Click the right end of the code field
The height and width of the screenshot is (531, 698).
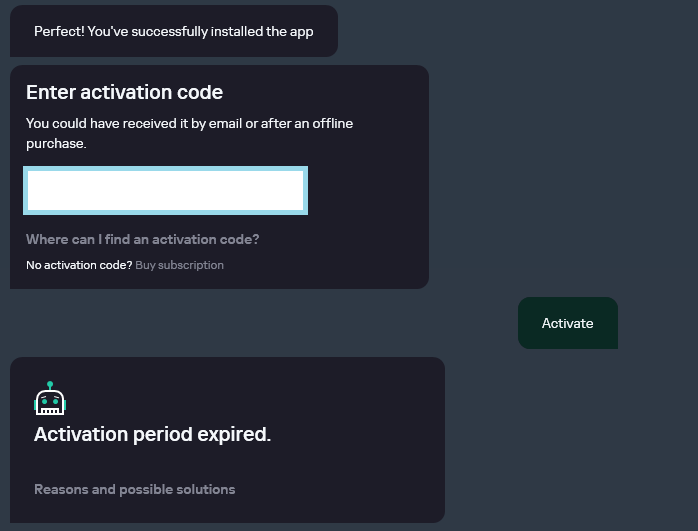coord(296,191)
